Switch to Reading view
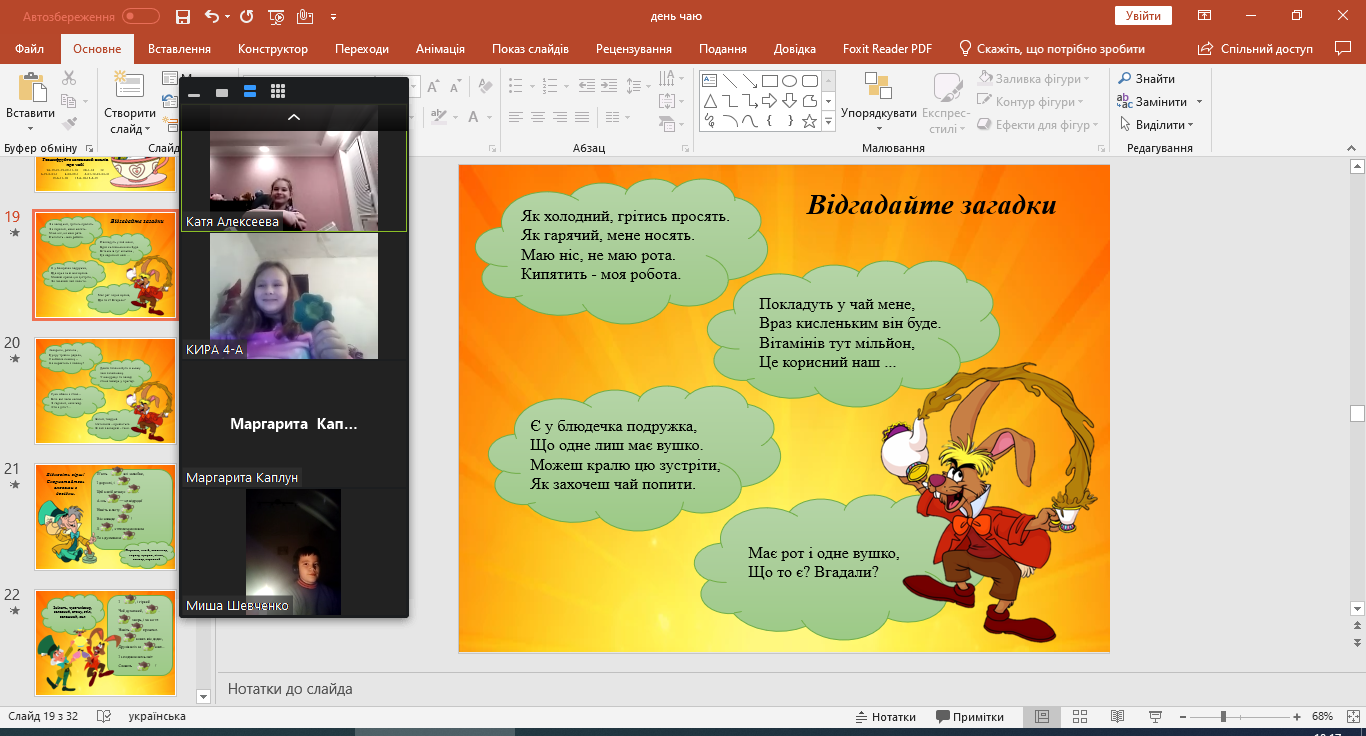 click(x=1118, y=717)
